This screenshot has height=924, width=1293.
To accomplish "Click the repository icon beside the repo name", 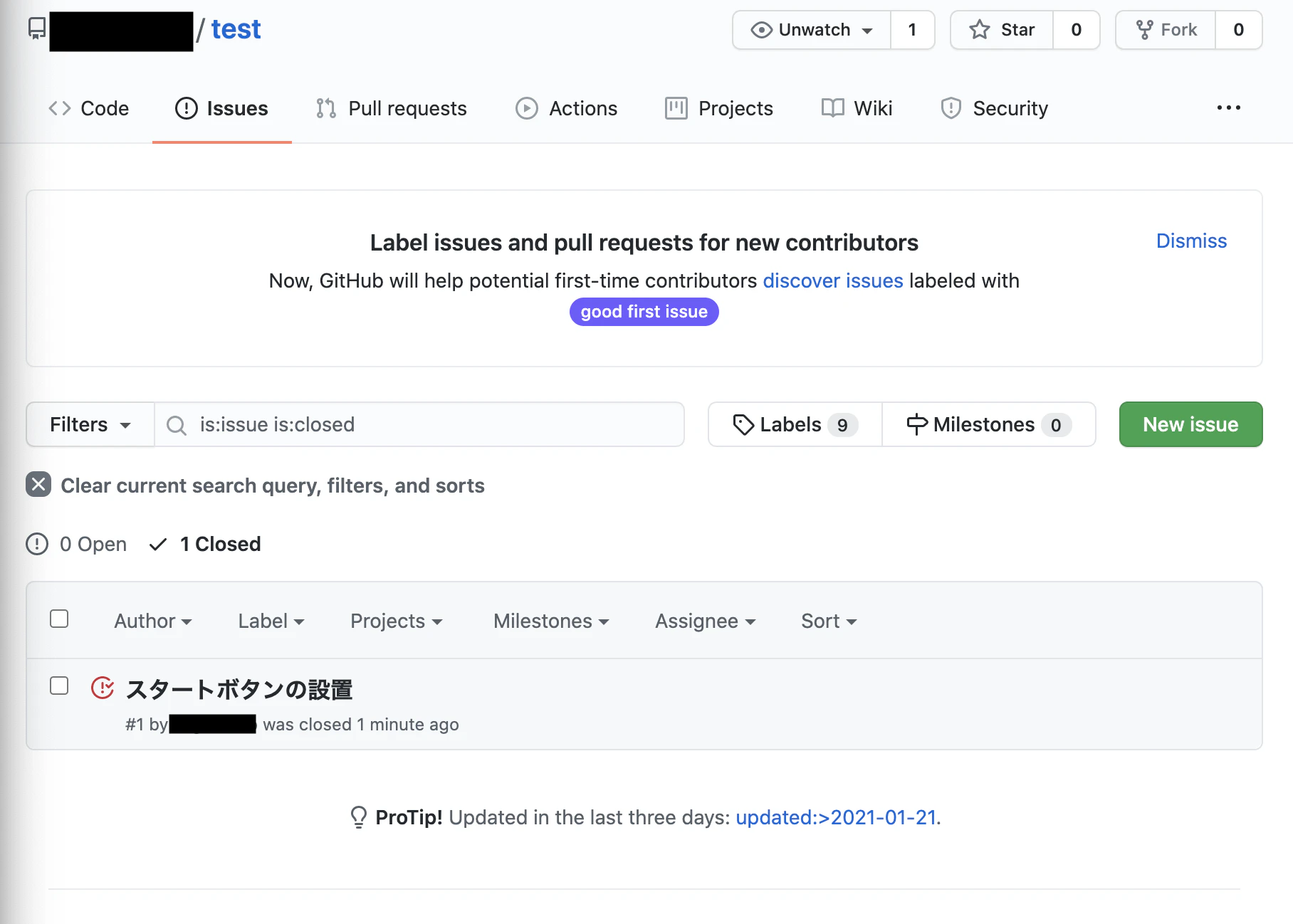I will tap(37, 29).
